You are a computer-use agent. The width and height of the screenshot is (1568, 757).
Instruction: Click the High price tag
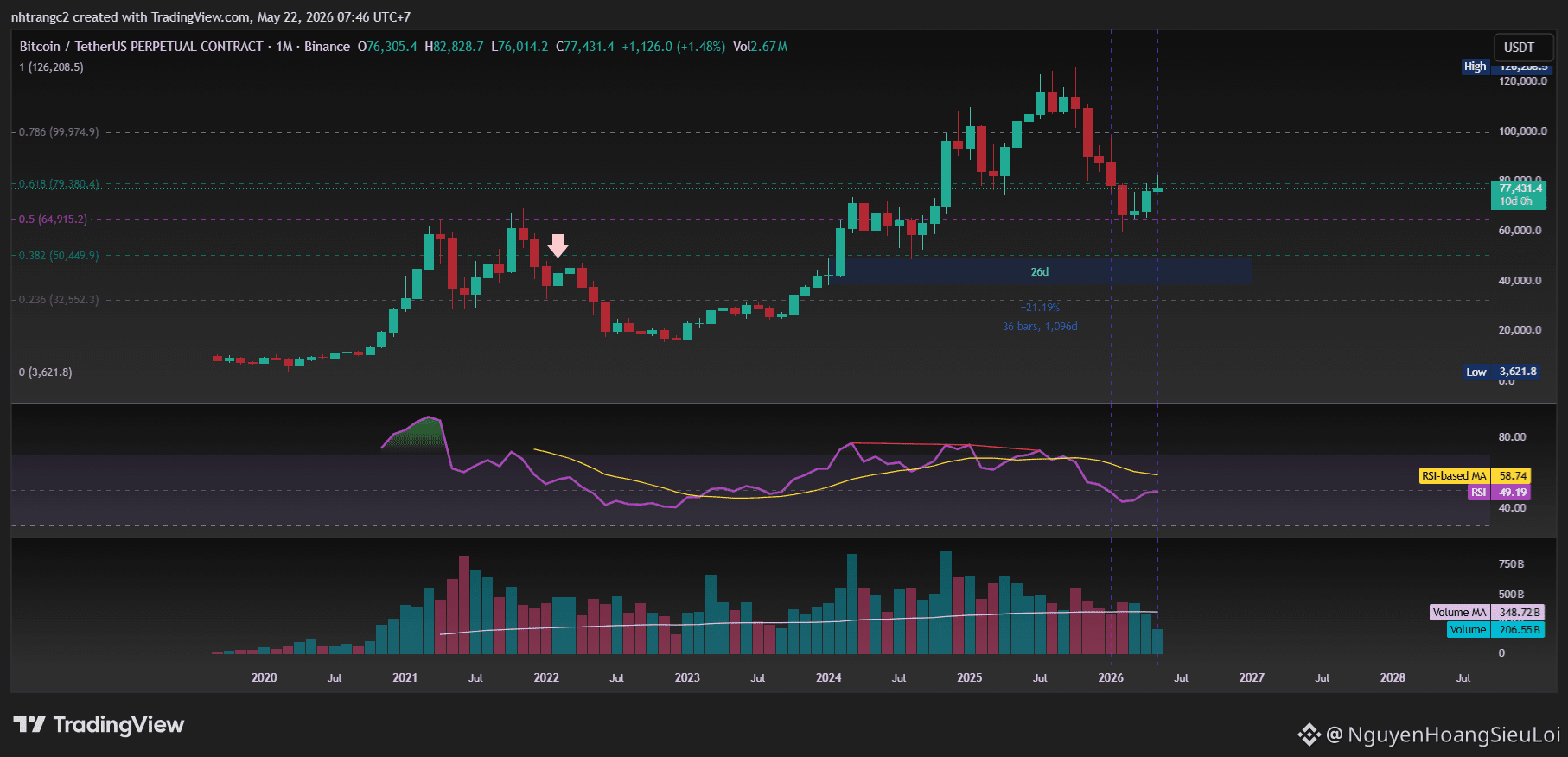(1476, 67)
